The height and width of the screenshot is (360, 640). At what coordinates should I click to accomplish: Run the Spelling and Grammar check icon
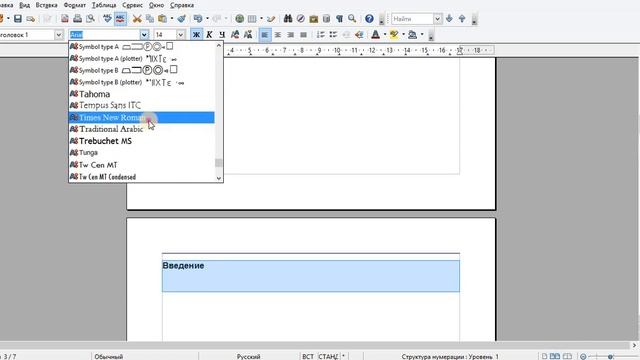point(107,19)
